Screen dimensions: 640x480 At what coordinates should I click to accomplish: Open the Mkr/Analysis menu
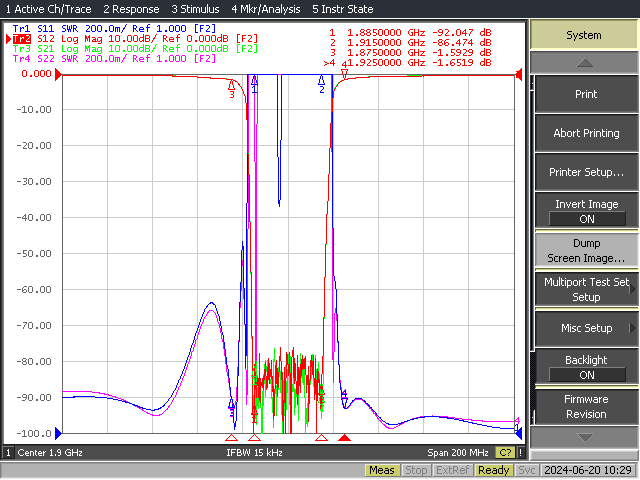266,9
